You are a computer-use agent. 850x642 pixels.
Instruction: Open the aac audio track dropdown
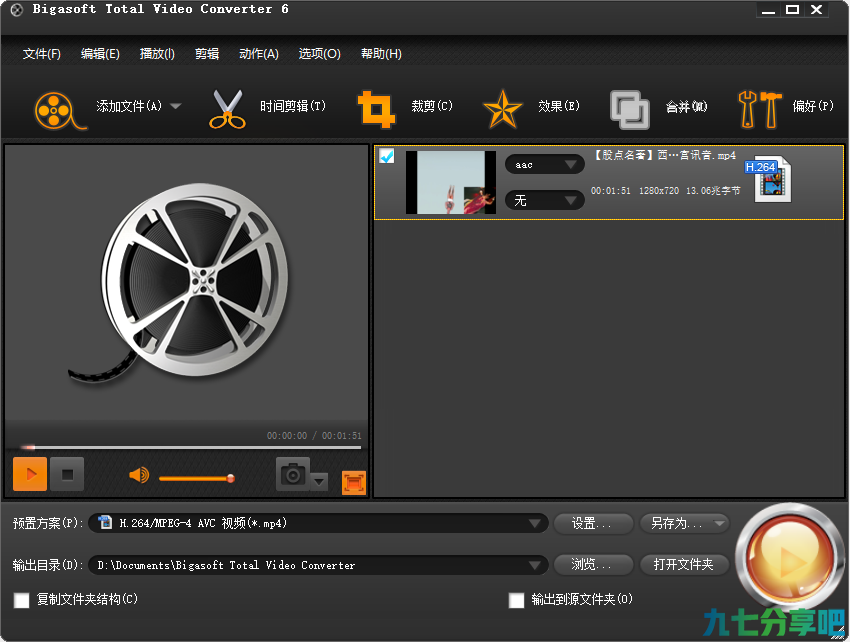tap(544, 165)
